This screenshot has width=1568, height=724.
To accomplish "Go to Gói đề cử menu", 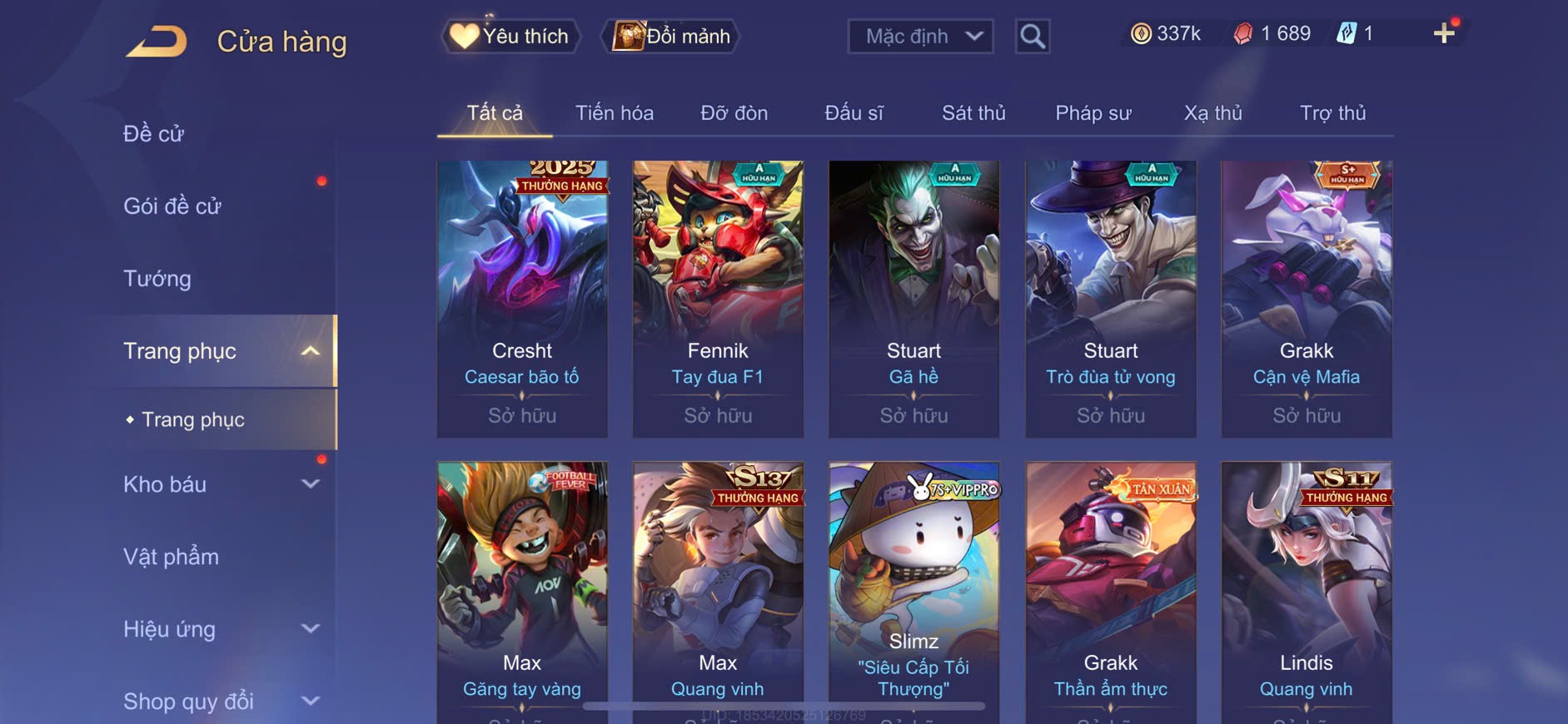I will click(x=172, y=206).
